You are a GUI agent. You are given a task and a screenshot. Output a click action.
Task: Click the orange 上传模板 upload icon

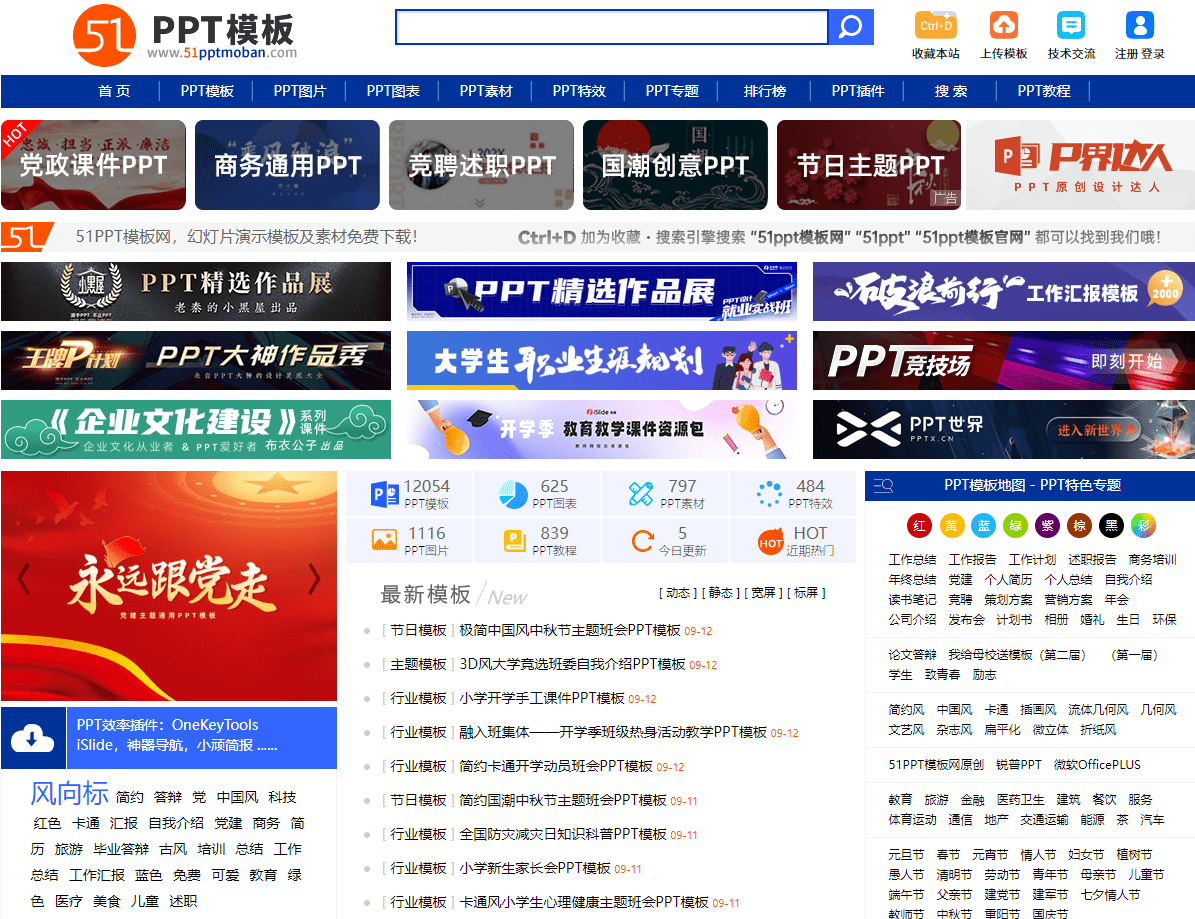pos(1003,24)
